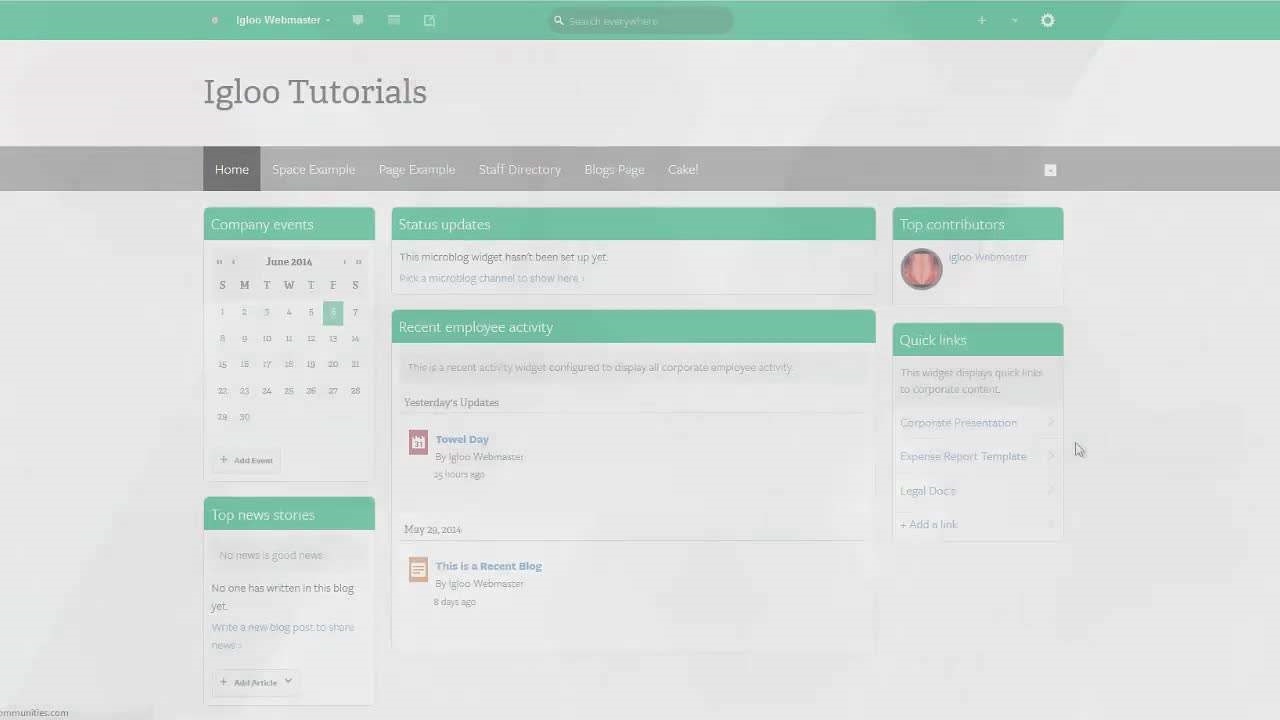The width and height of the screenshot is (1280, 720).
Task: Click the search magnifier icon
Action: point(559,20)
